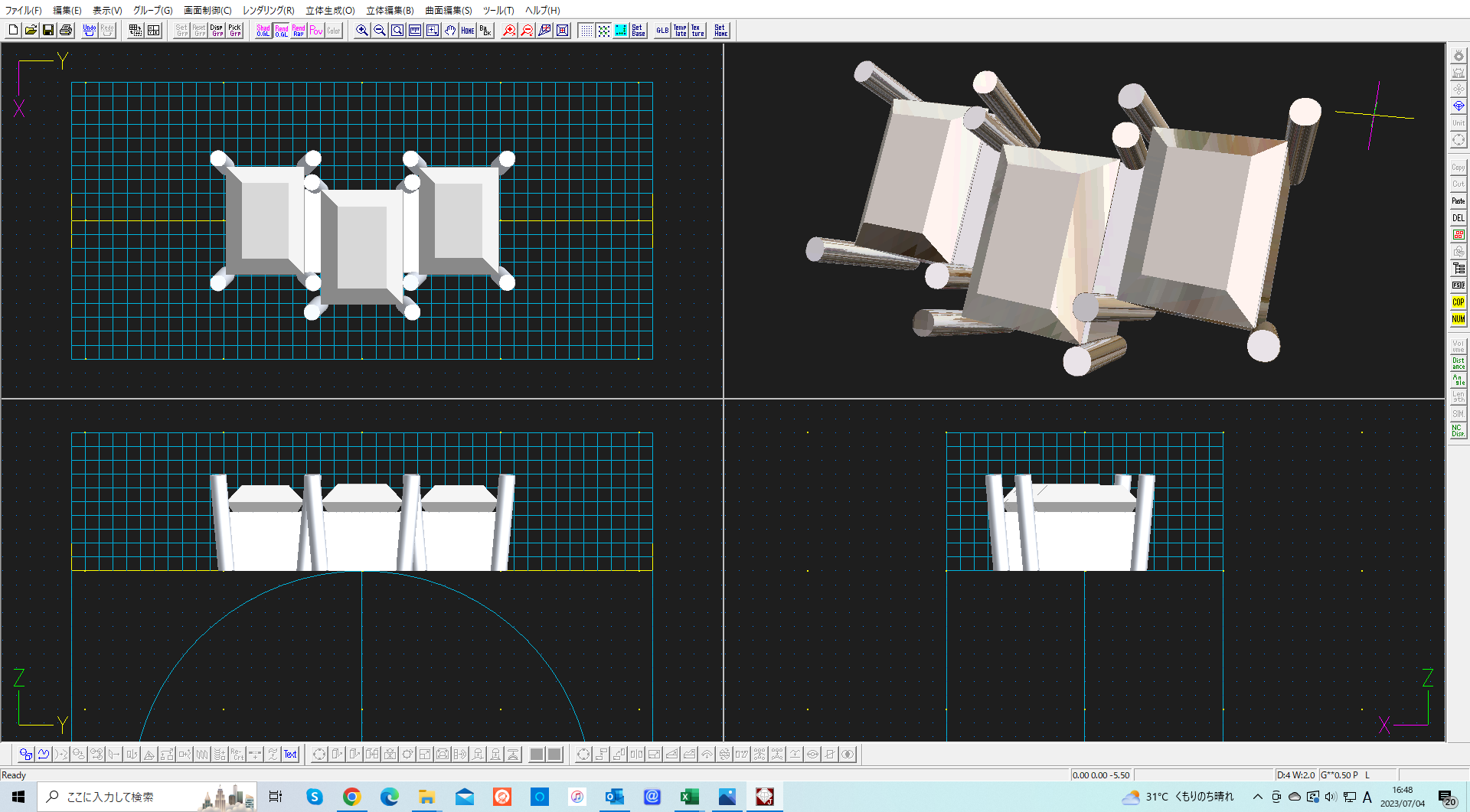The image size is (1470, 812).
Task: Click the Set Base button
Action: click(x=639, y=31)
